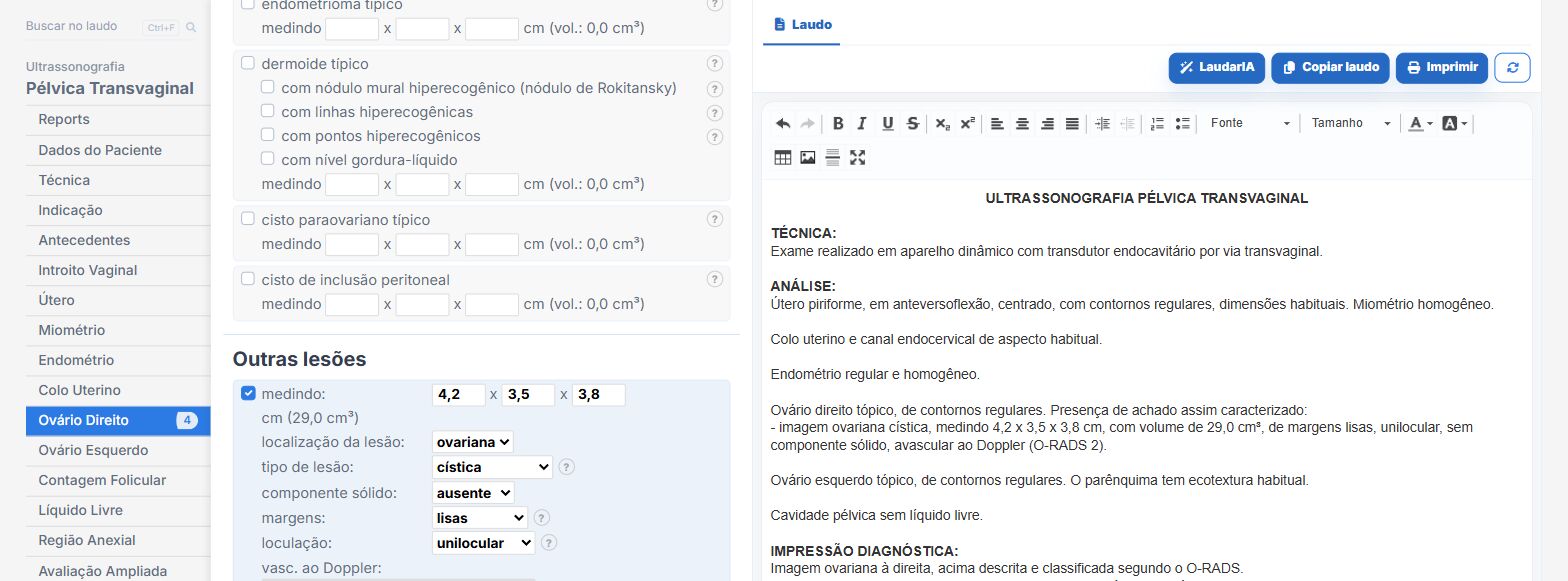This screenshot has width=1568, height=581.
Task: Toggle underline formatting
Action: point(887,124)
